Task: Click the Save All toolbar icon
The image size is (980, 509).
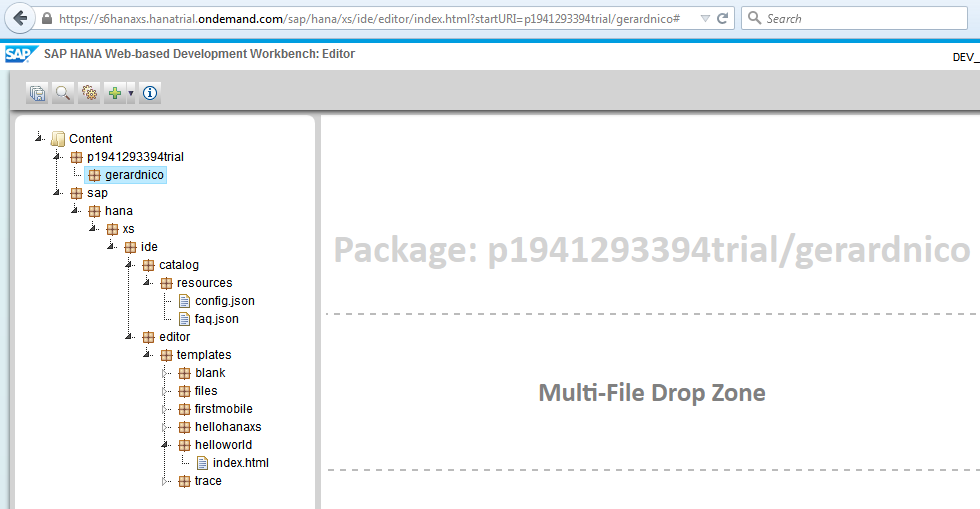Action: (x=38, y=93)
